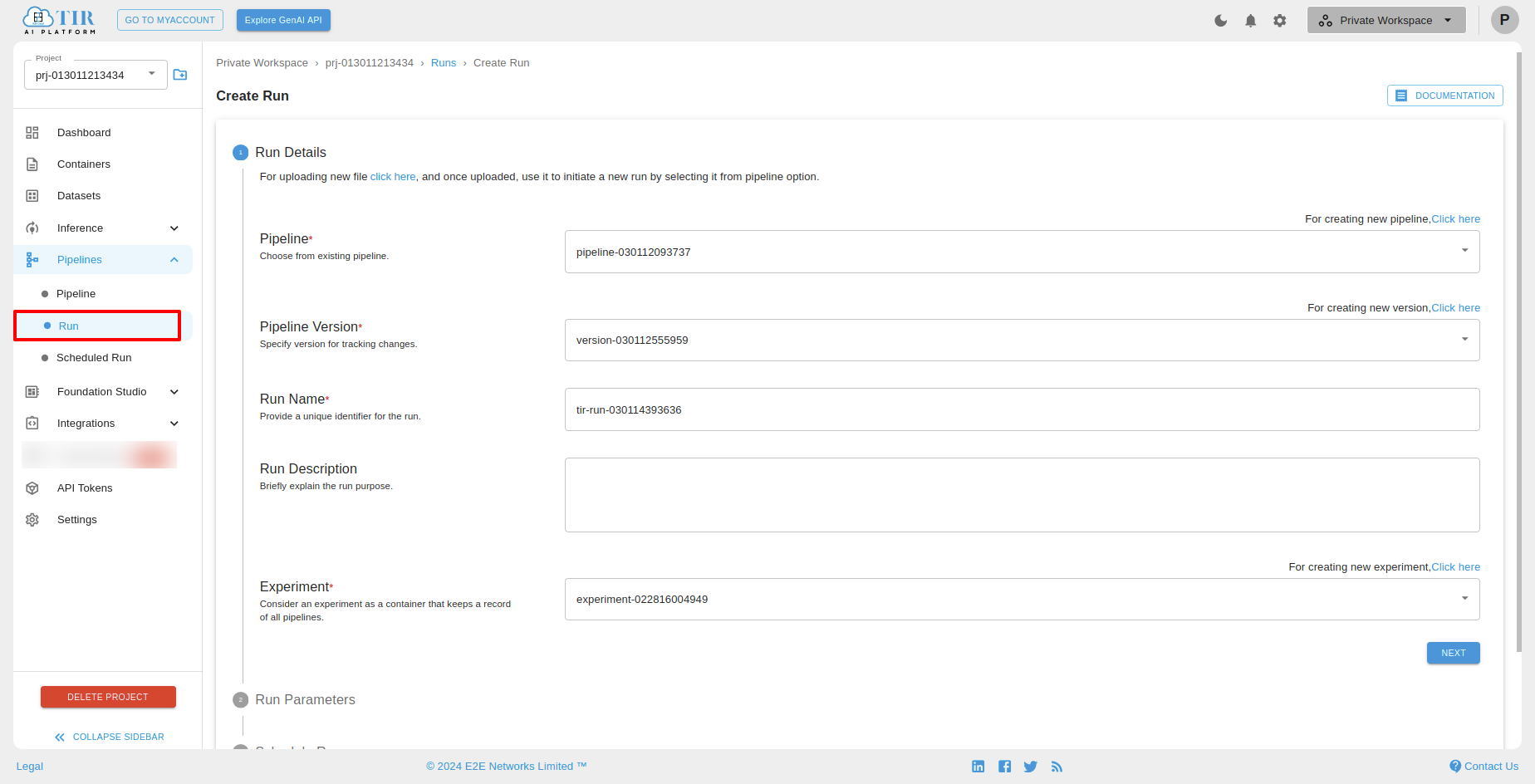This screenshot has height=784, width=1535.
Task: Click the API Tokens cube icon
Action: click(x=32, y=488)
